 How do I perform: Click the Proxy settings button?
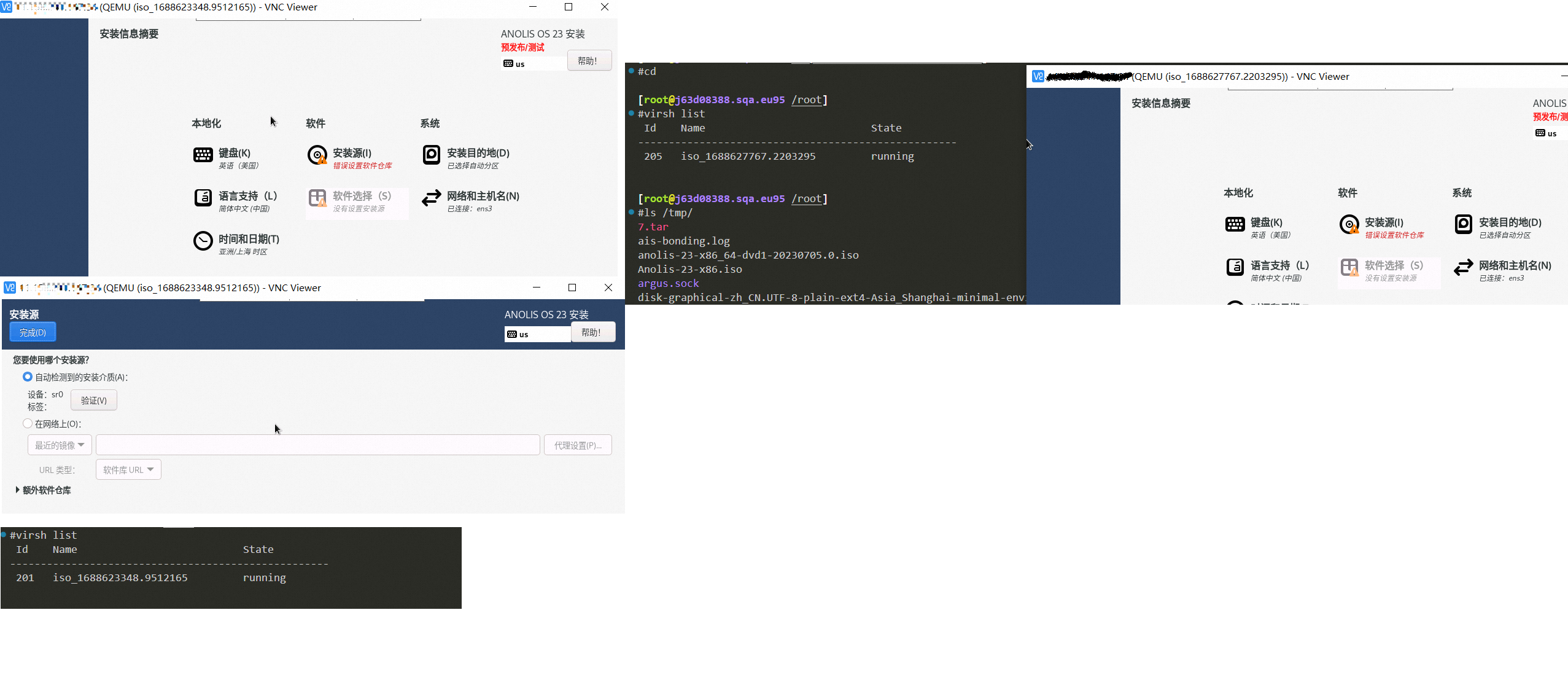coord(577,445)
